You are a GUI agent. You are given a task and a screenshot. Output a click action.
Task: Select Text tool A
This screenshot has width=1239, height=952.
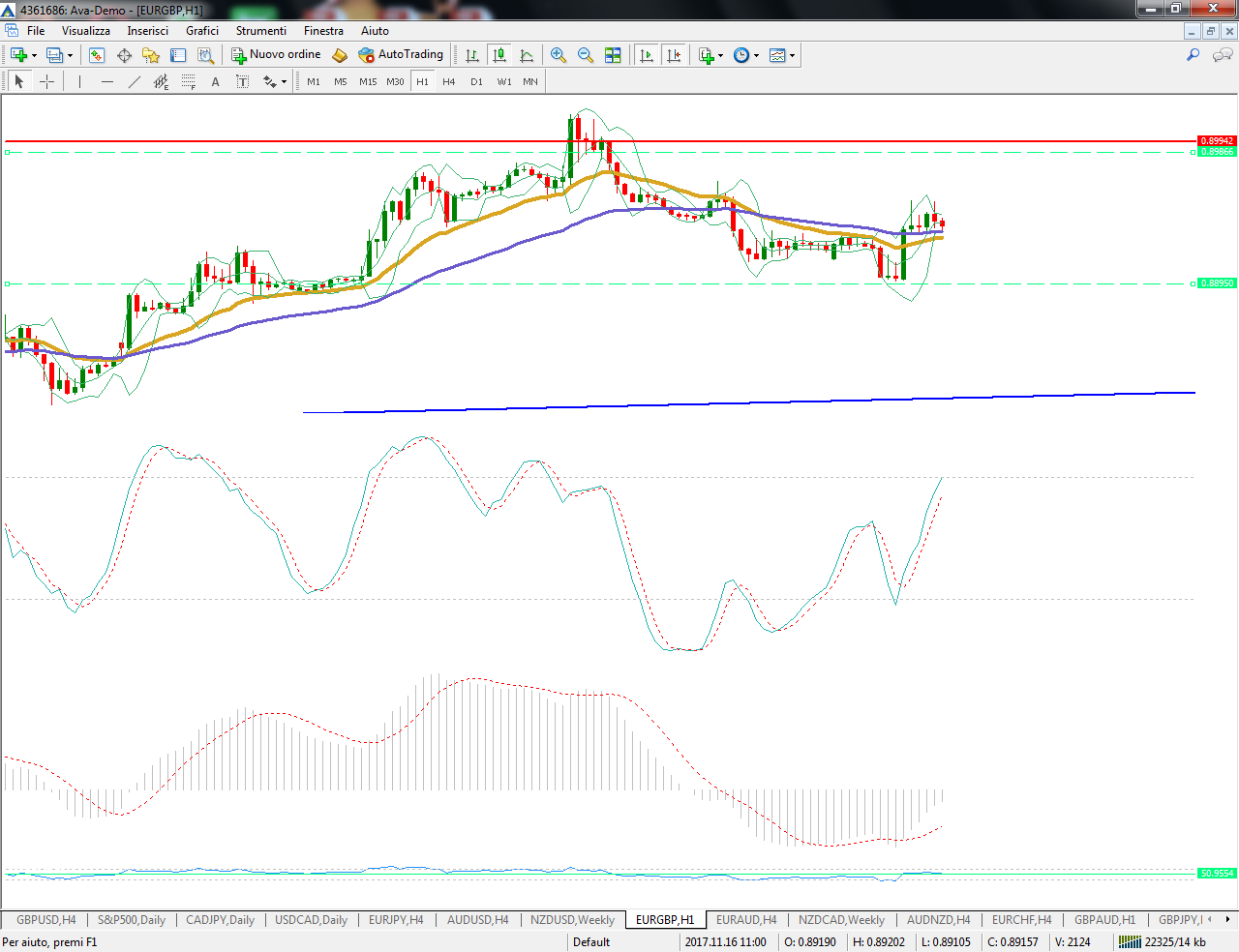tap(215, 81)
